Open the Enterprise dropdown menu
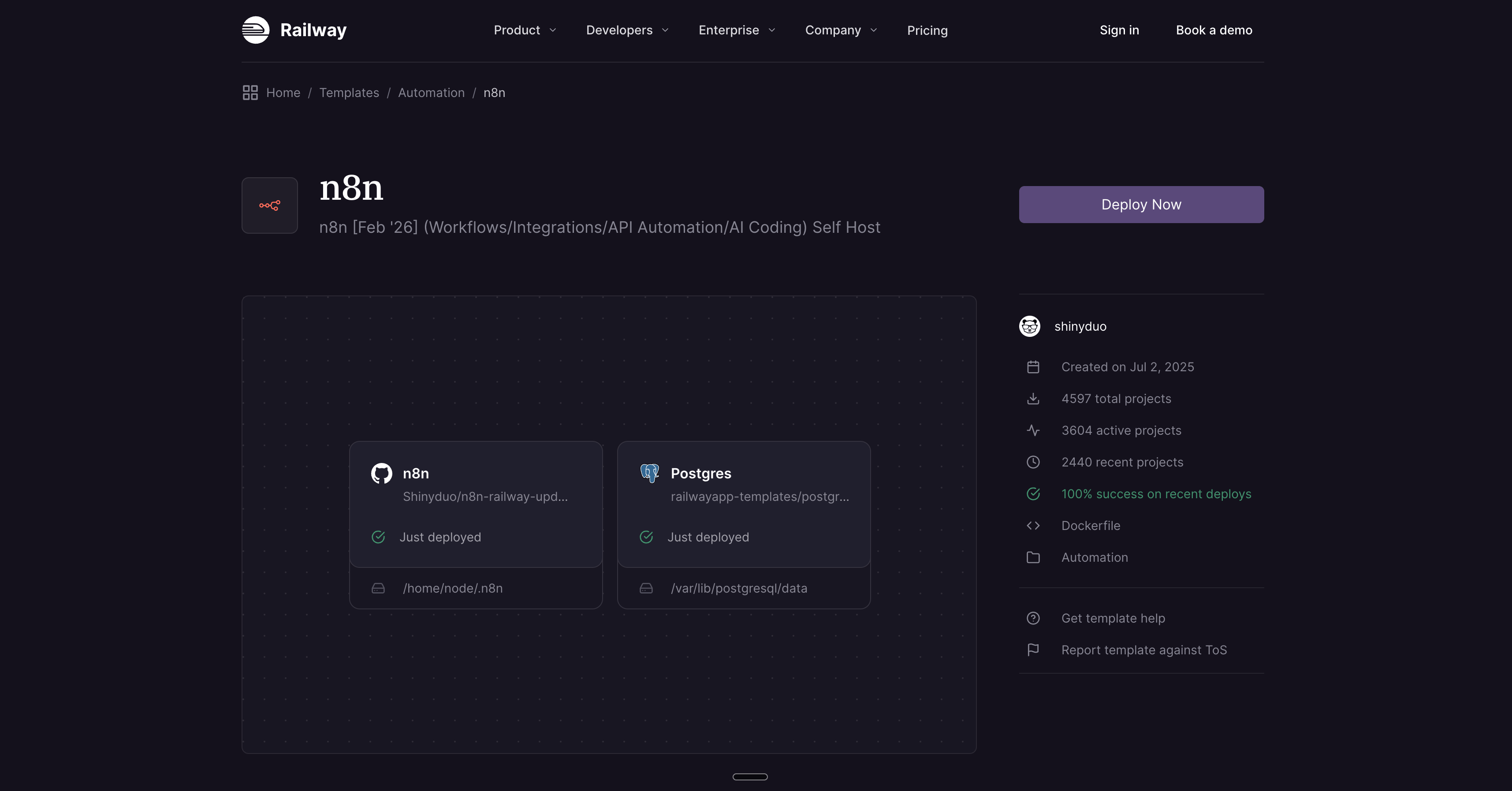 (737, 30)
